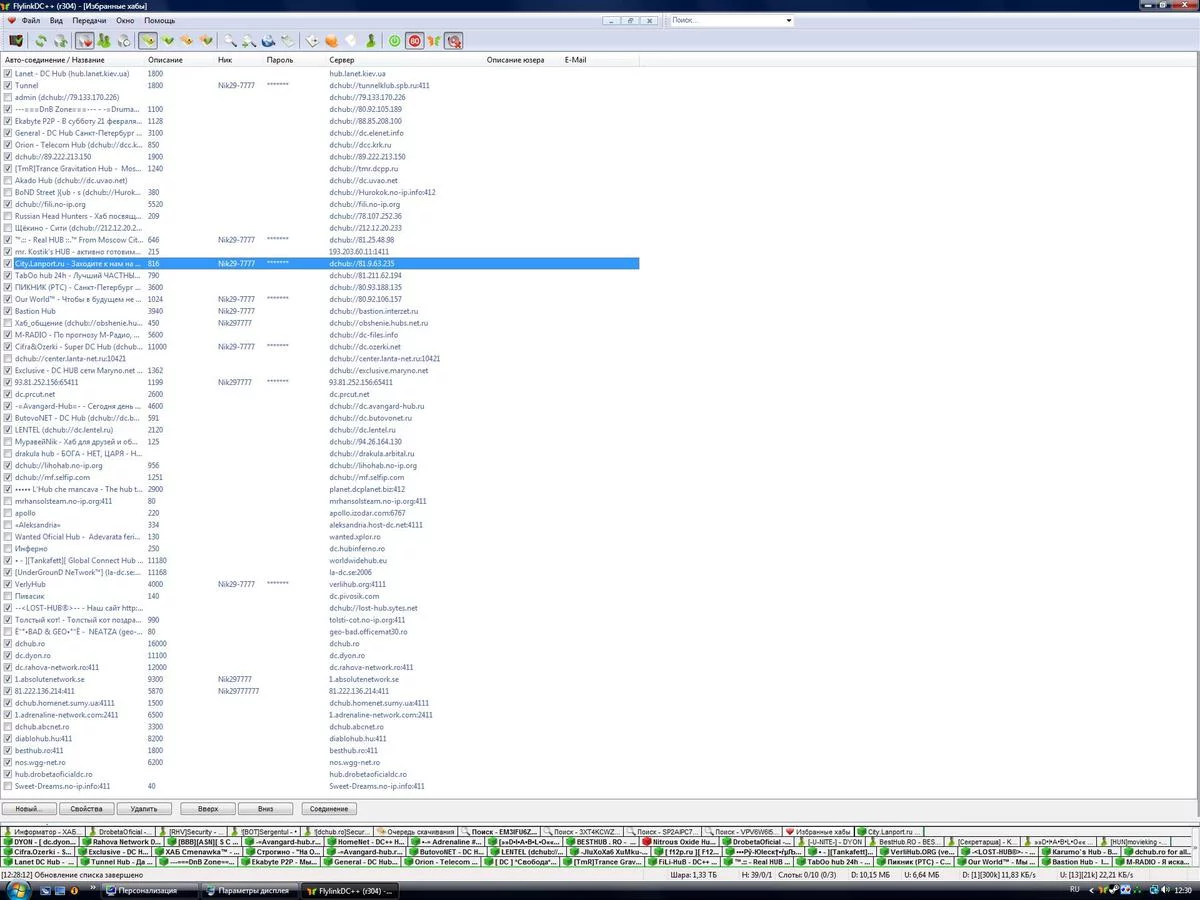Open the Передачи menu
This screenshot has height=900, width=1200.
pyautogui.click(x=89, y=20)
